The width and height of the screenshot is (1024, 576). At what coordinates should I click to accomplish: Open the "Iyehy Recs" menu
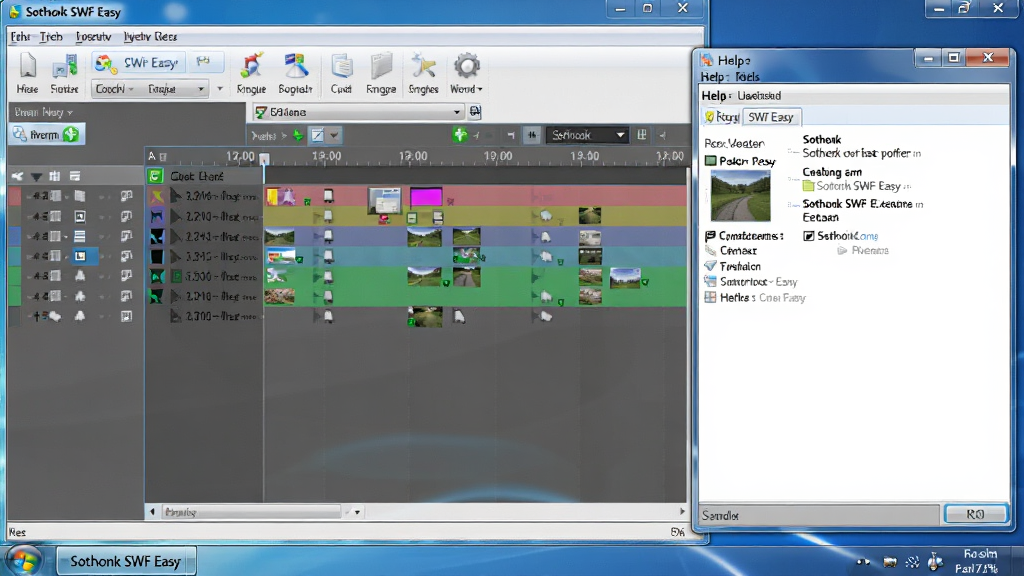coord(150,37)
